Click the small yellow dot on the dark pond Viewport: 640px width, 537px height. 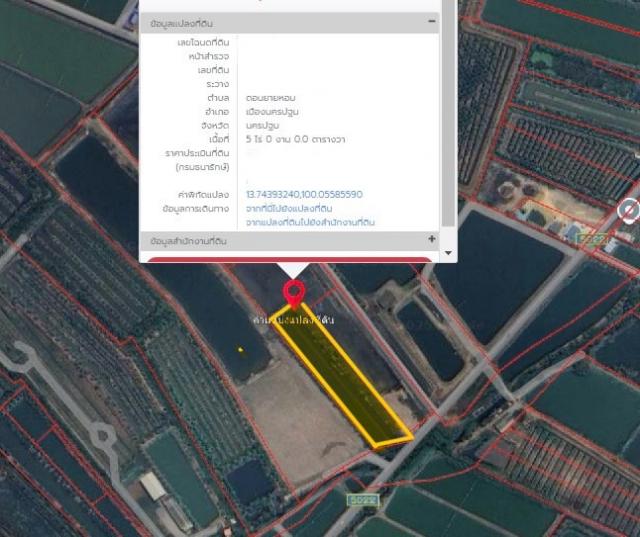240,349
